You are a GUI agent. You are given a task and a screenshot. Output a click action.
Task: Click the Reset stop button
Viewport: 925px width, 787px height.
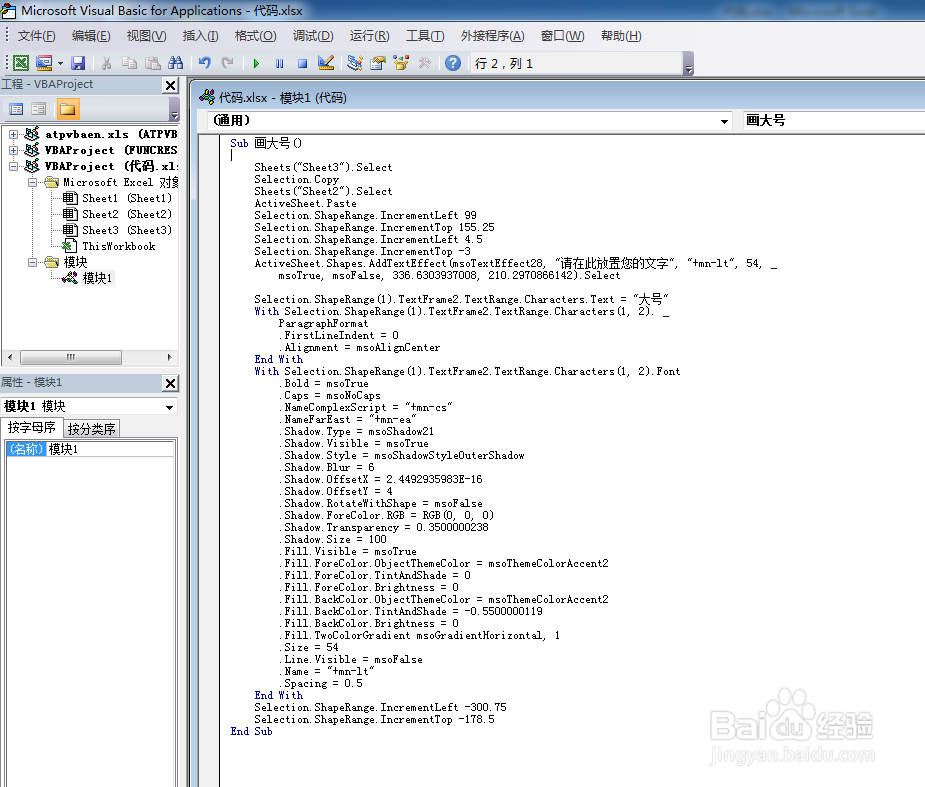pos(303,63)
